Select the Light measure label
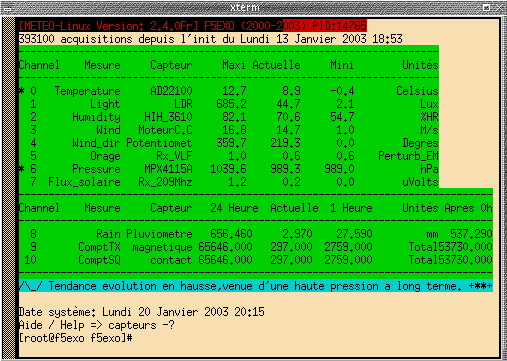Image resolution: width=507 pixels, height=361 pixels. click(x=105, y=104)
